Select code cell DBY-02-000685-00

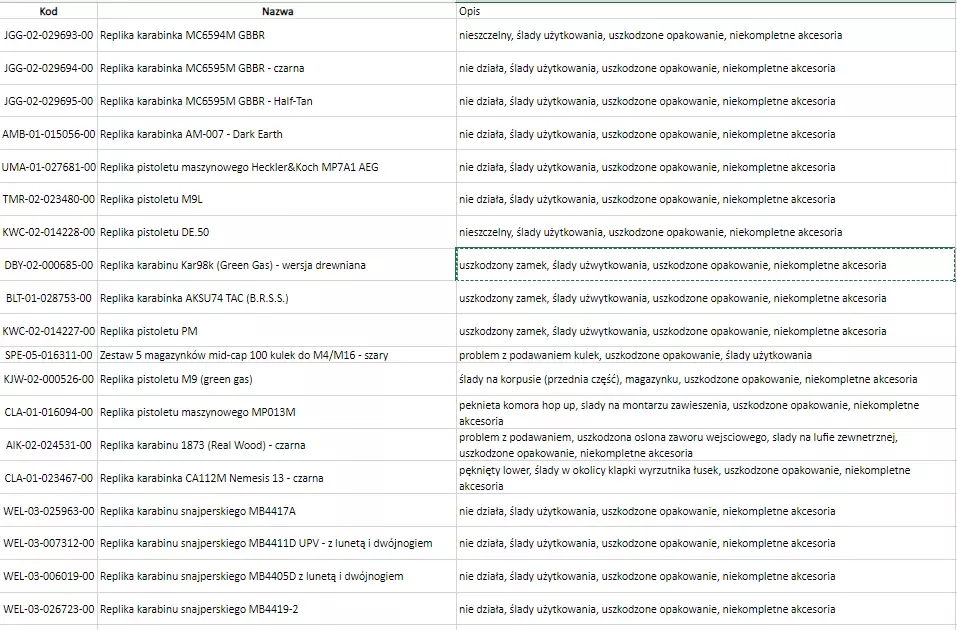tap(48, 265)
